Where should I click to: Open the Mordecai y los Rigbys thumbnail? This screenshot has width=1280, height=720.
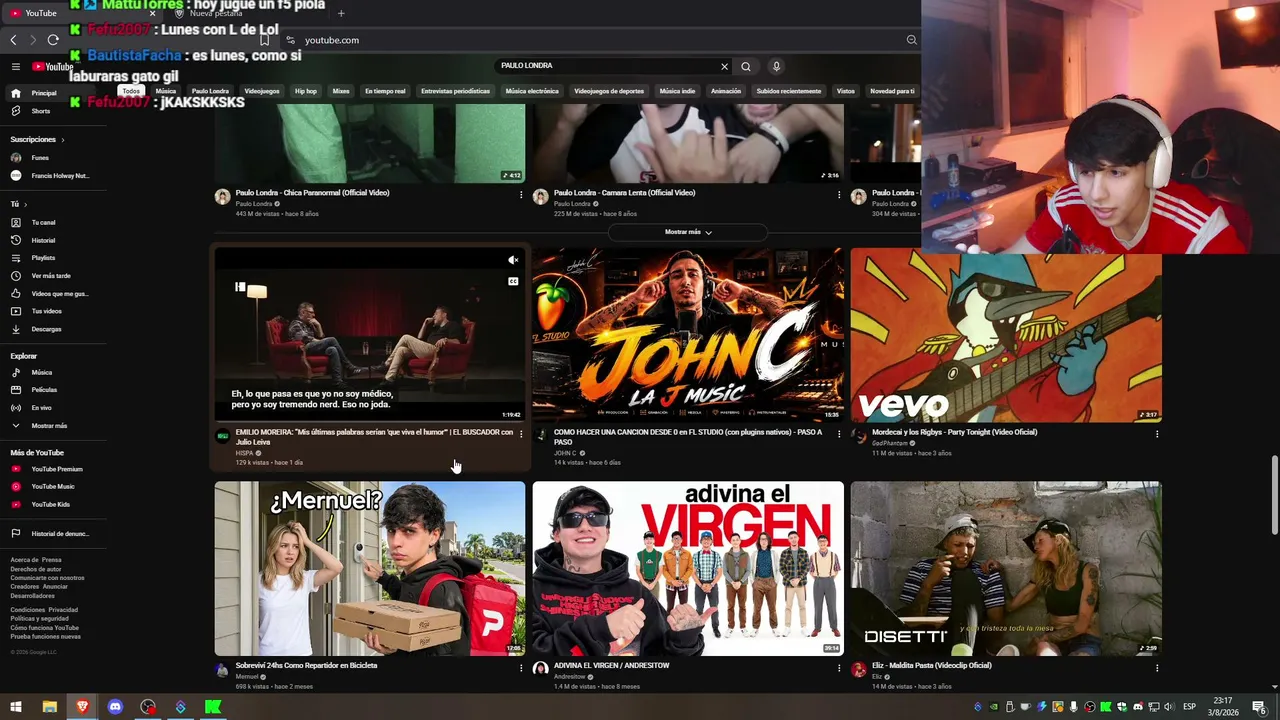click(1006, 335)
